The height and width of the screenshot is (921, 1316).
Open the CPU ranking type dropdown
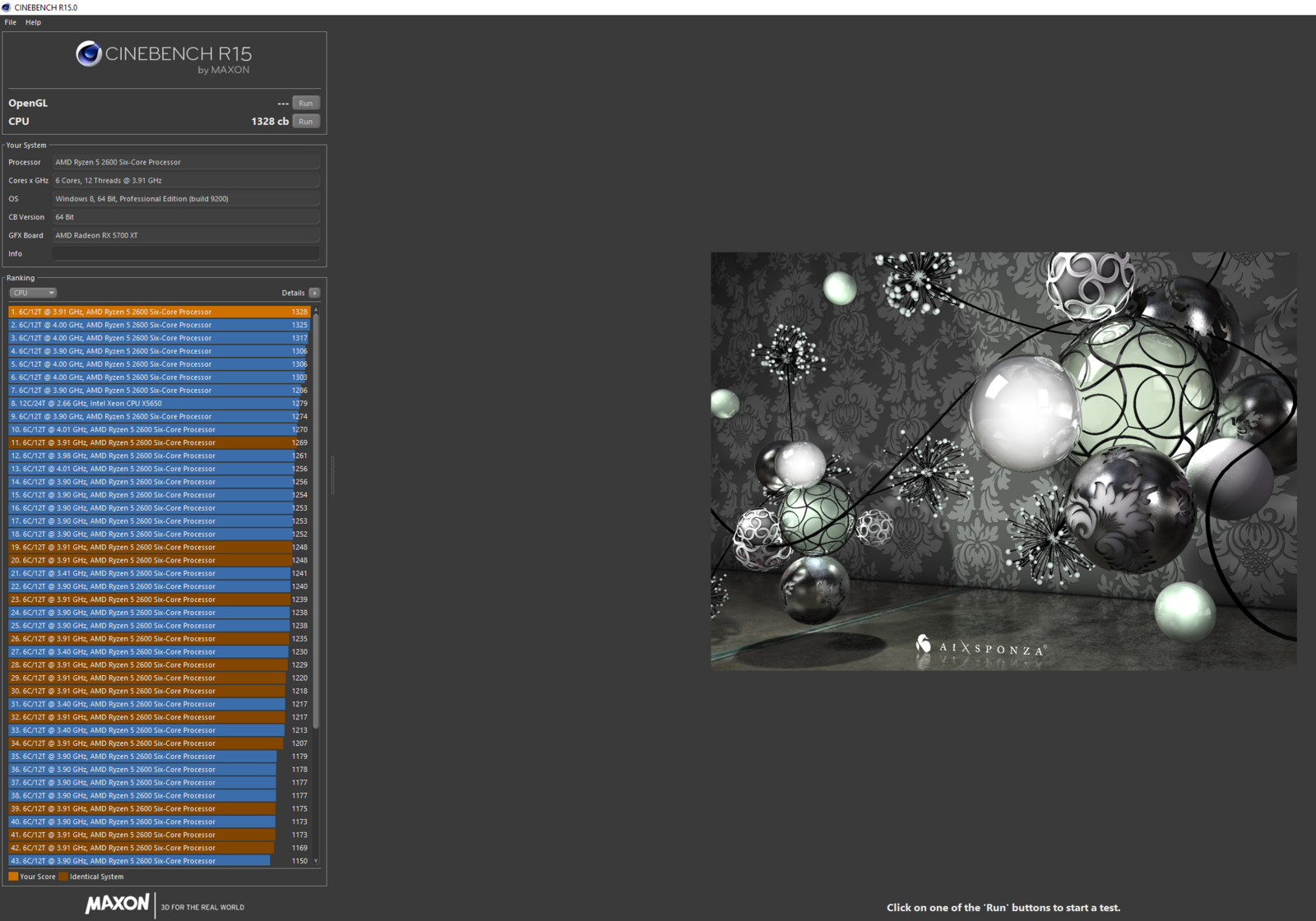(x=33, y=293)
